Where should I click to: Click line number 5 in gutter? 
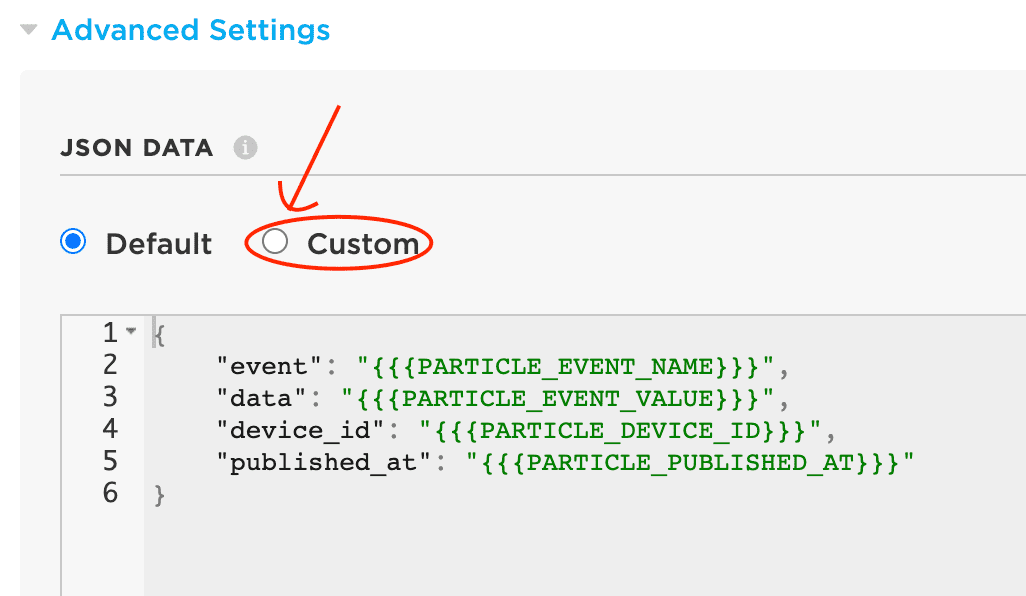110,461
